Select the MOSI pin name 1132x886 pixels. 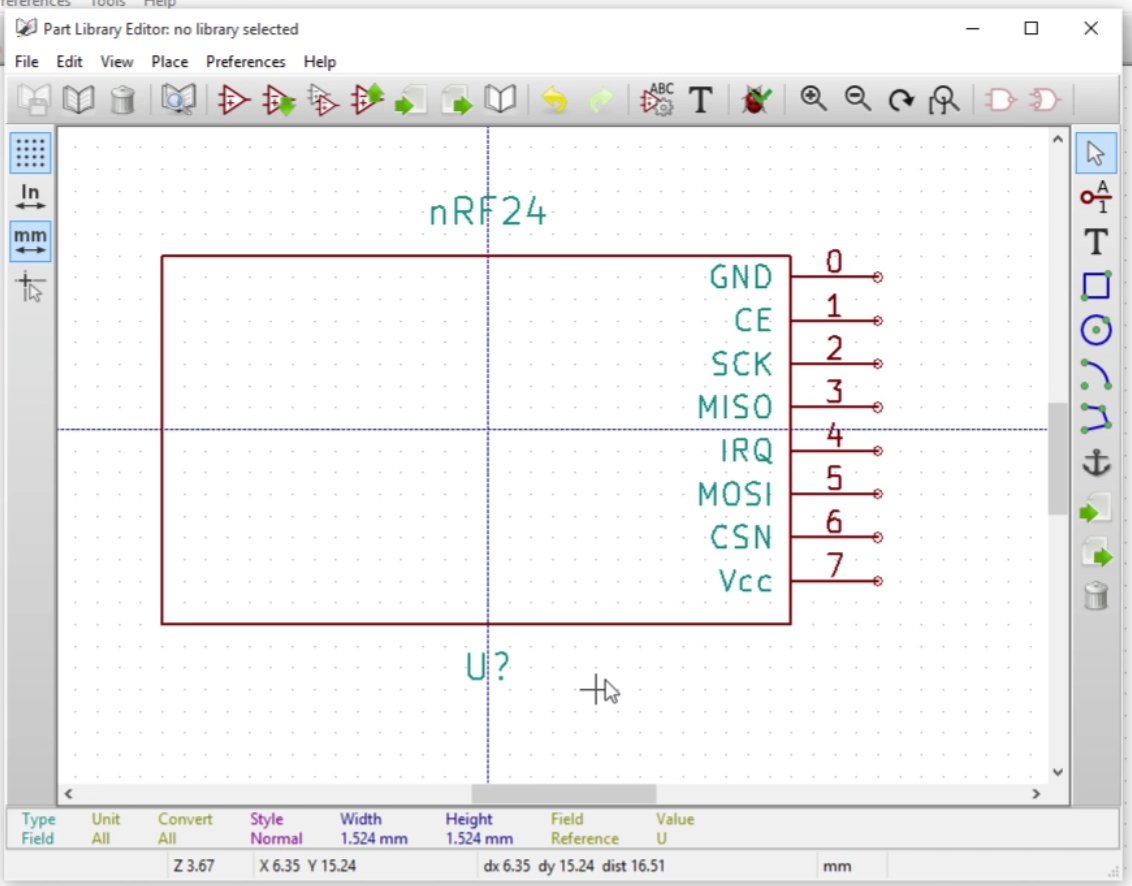click(735, 494)
